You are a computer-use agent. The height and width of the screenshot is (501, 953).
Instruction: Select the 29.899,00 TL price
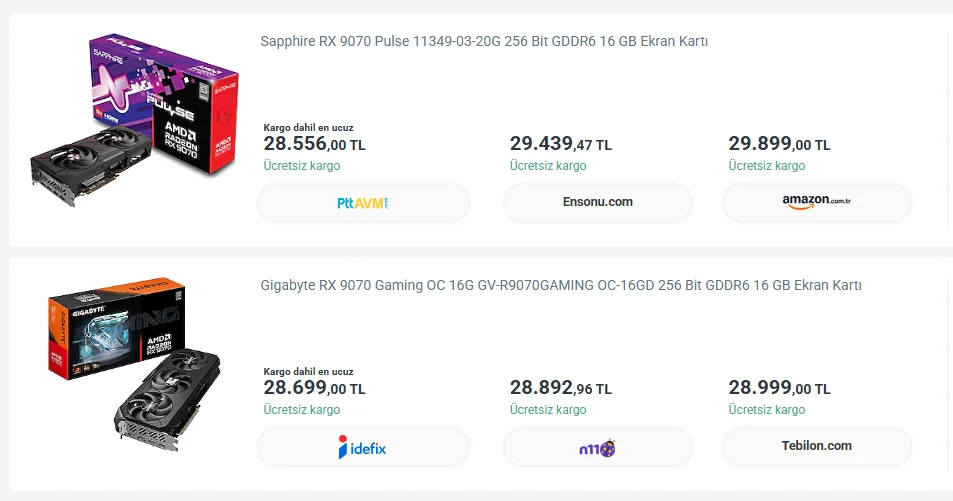779,144
